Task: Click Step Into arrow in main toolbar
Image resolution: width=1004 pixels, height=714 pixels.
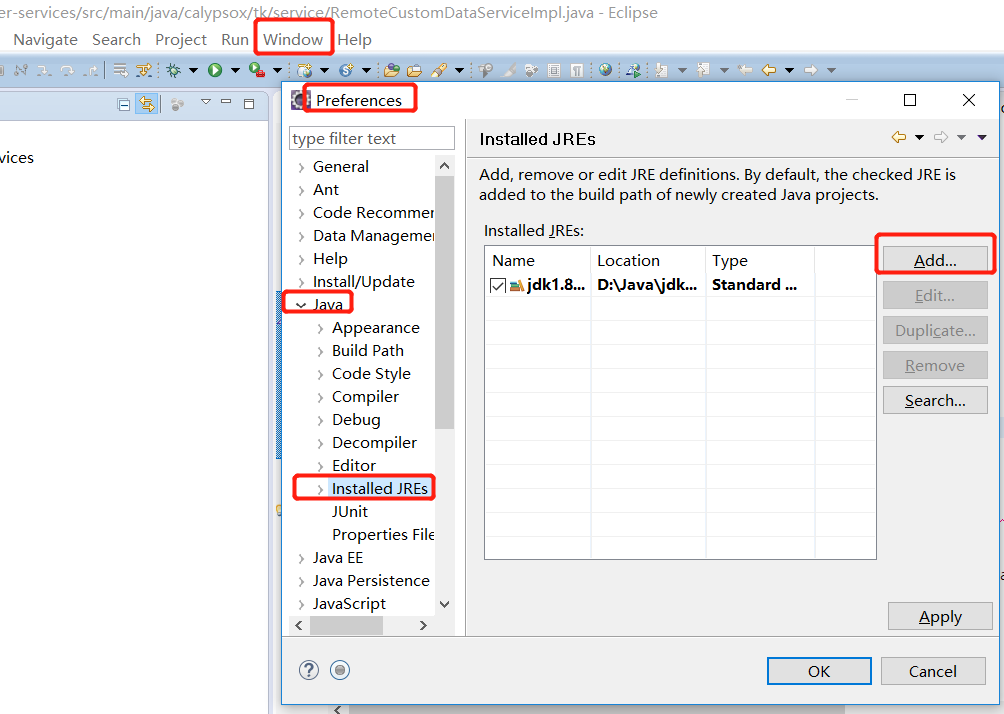Action: click(x=44, y=71)
